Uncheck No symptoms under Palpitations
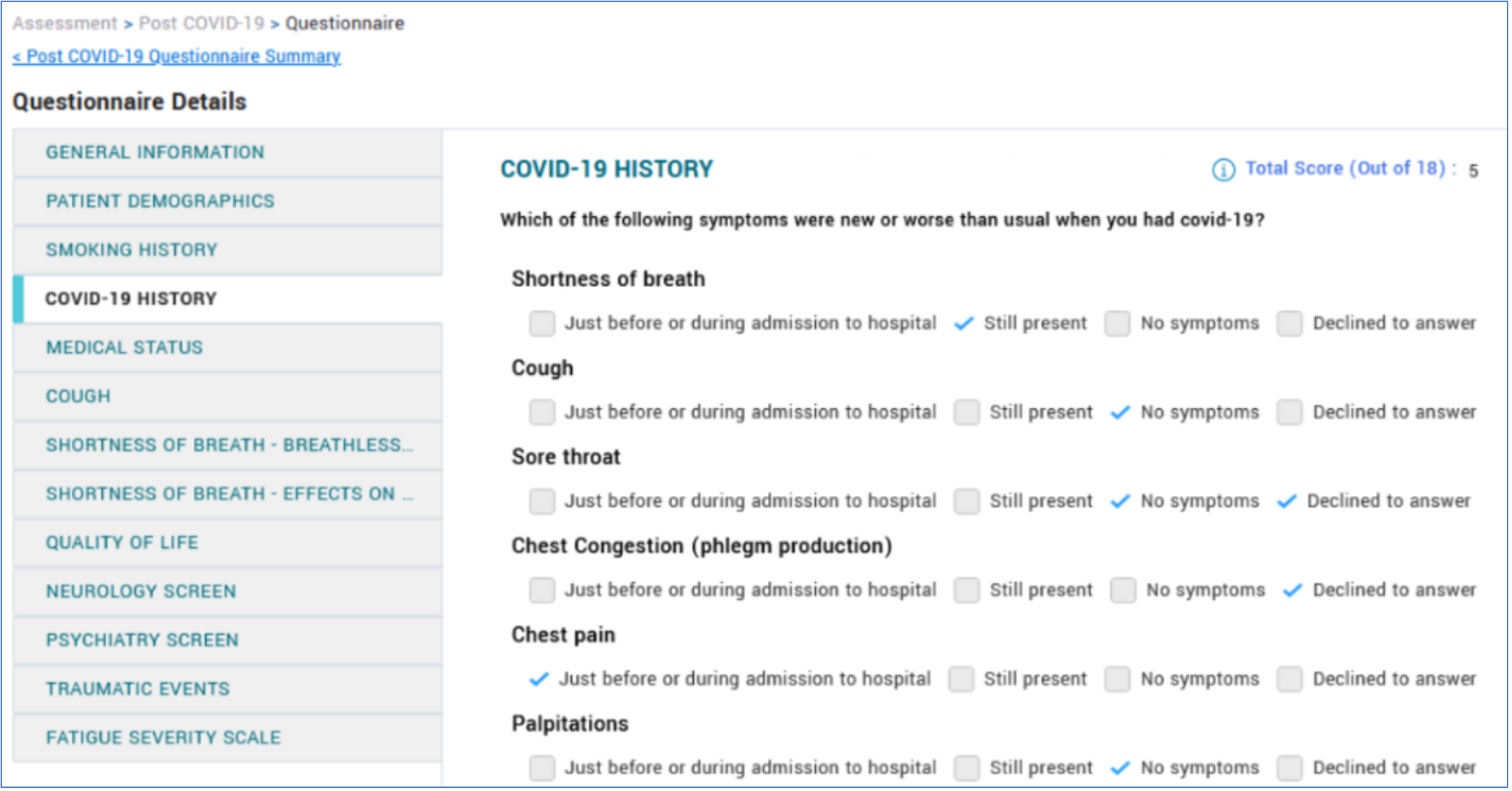The width and height of the screenshot is (1512, 791). [x=1120, y=768]
